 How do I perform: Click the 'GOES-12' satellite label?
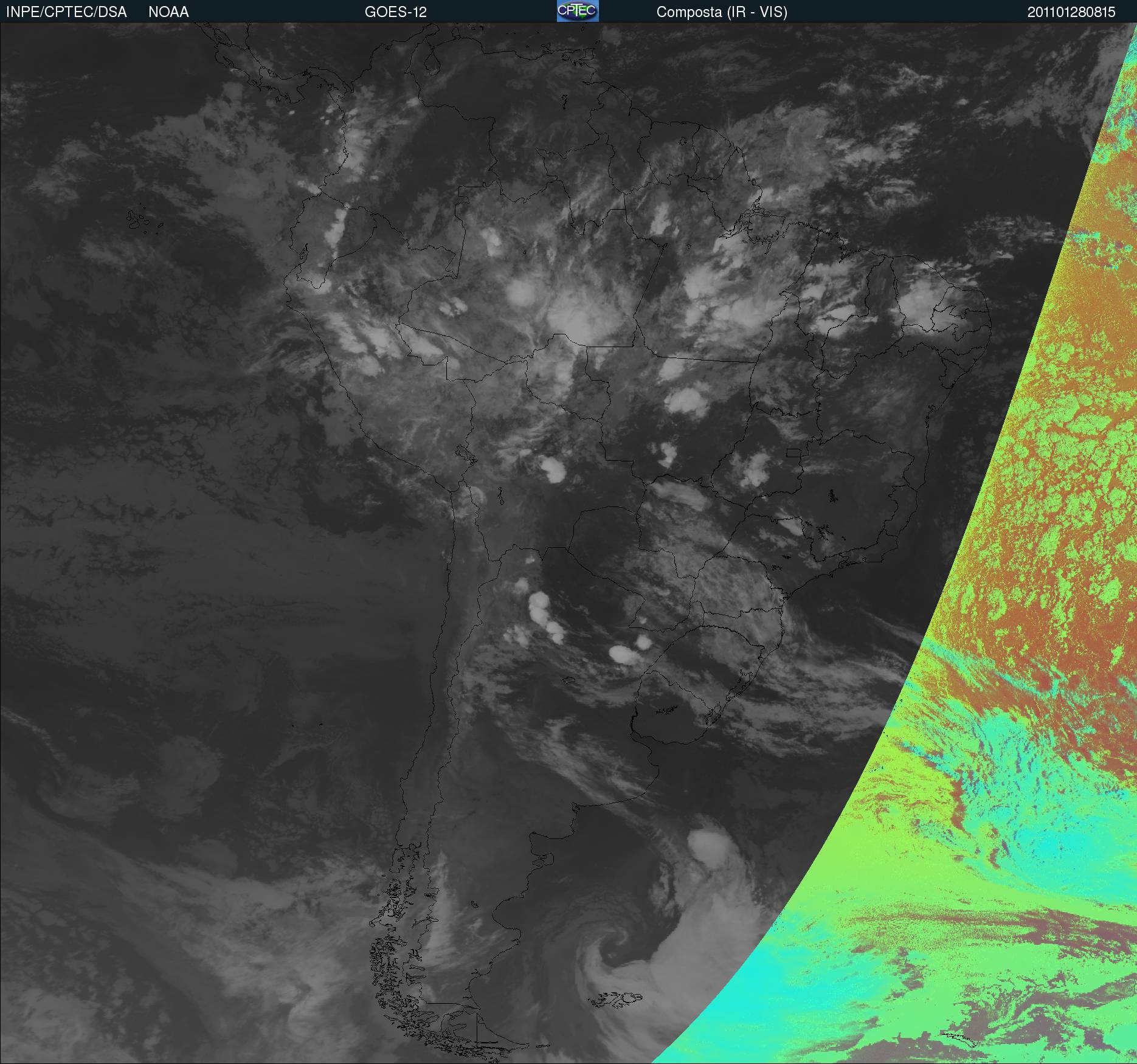pyautogui.click(x=396, y=12)
